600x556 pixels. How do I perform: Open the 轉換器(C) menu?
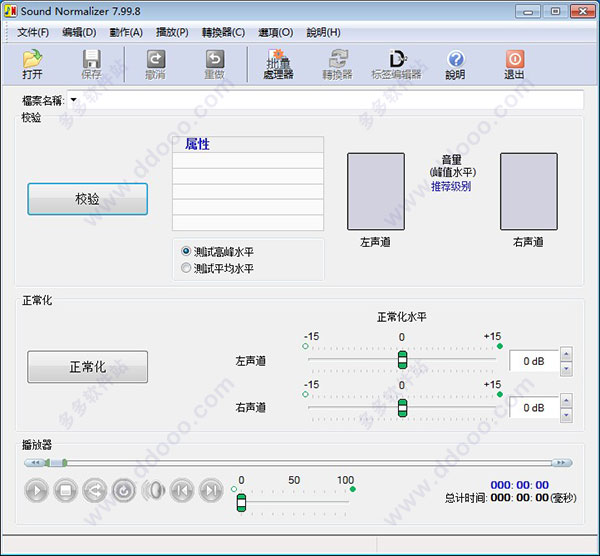click(223, 33)
